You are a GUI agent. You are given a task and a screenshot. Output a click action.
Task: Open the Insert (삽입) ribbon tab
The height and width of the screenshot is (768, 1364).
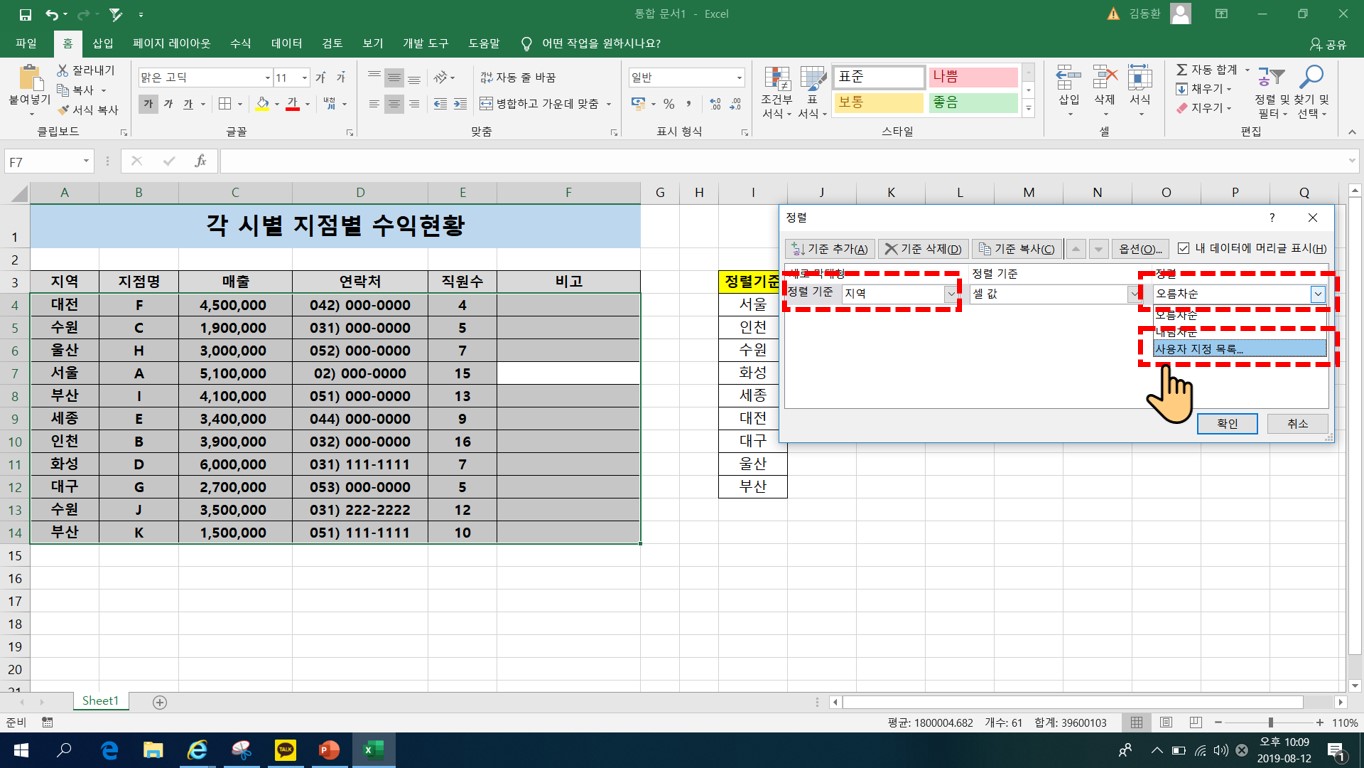pyautogui.click(x=103, y=44)
